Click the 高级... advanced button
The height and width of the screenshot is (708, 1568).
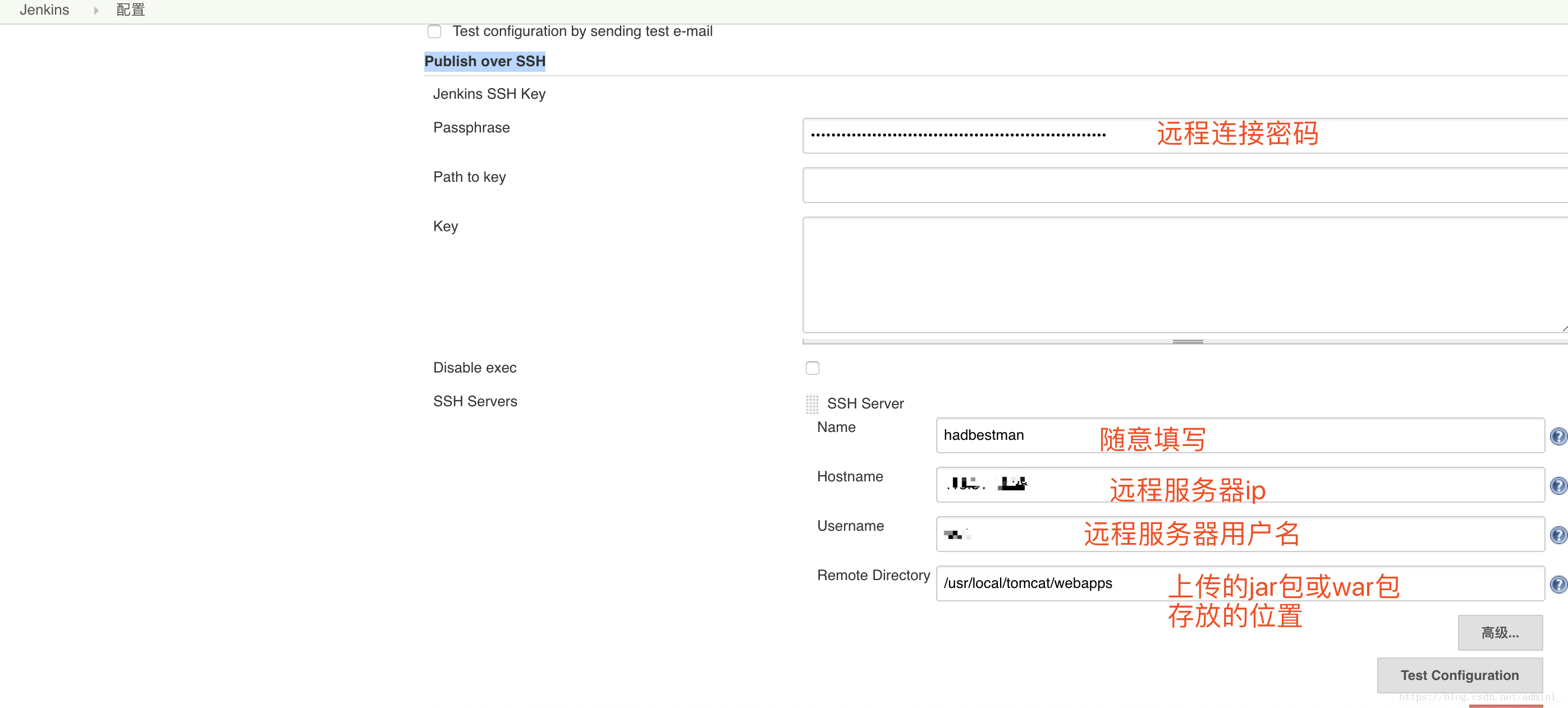pos(1500,632)
